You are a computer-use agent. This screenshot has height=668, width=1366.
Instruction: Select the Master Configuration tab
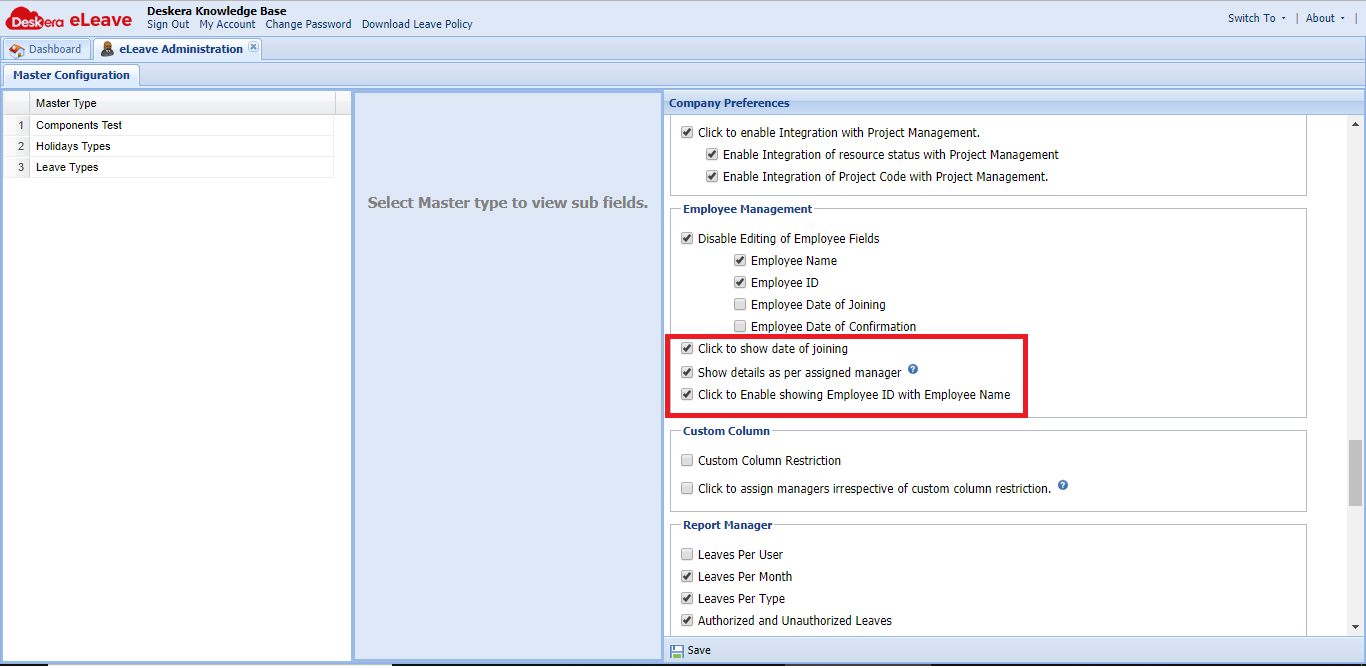[x=71, y=75]
